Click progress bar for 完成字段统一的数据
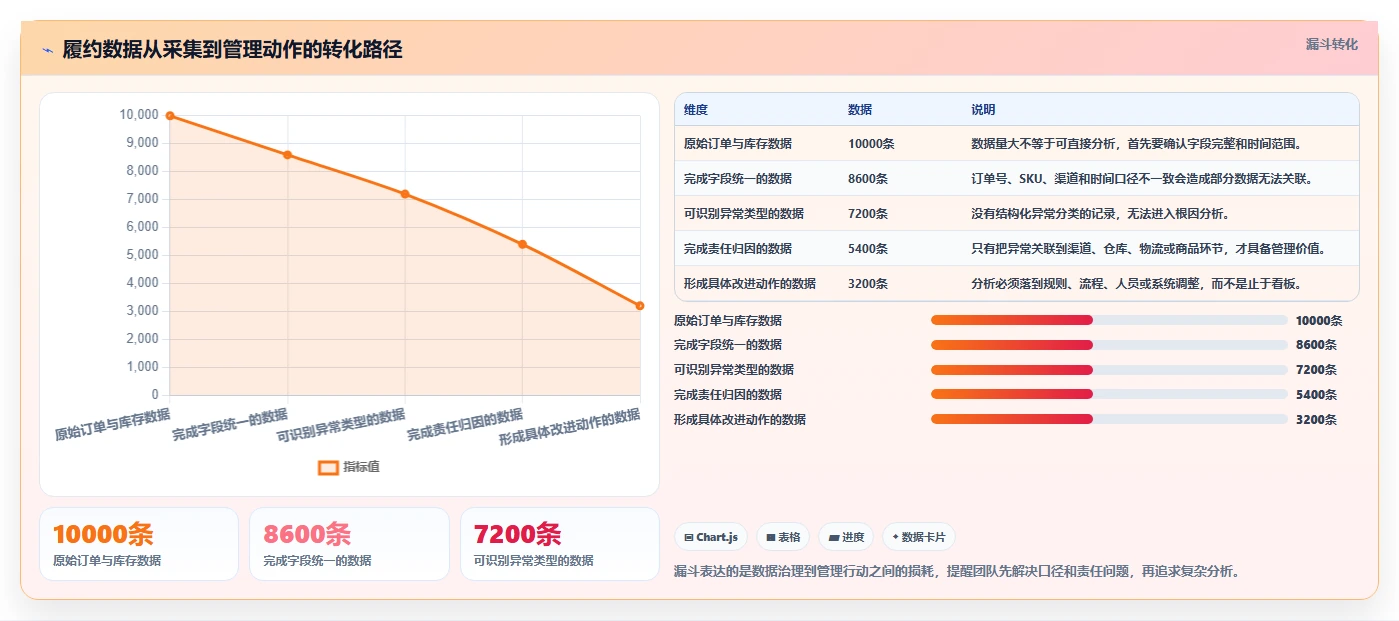 click(x=1109, y=345)
